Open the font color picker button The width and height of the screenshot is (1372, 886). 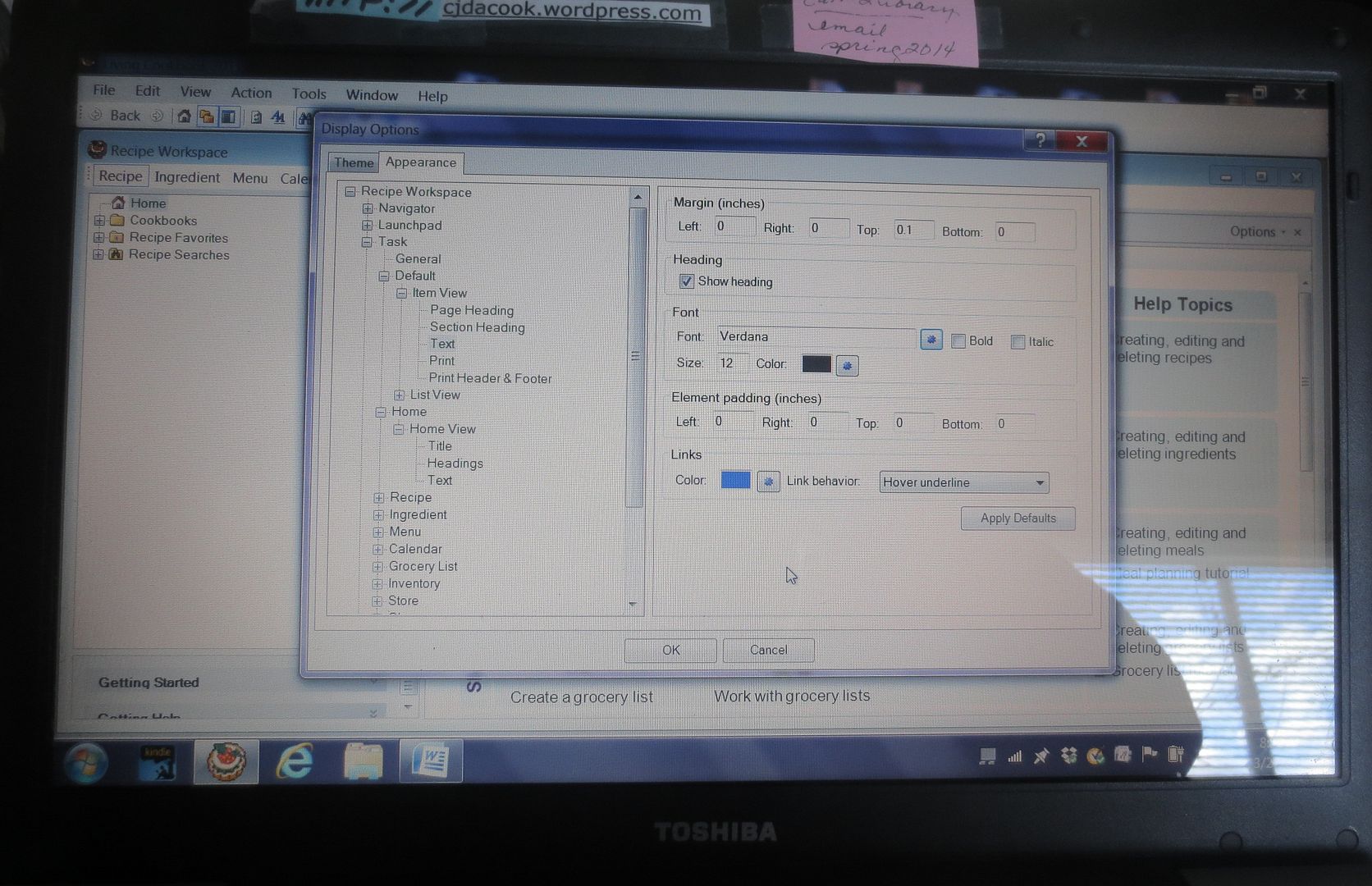pos(848,365)
